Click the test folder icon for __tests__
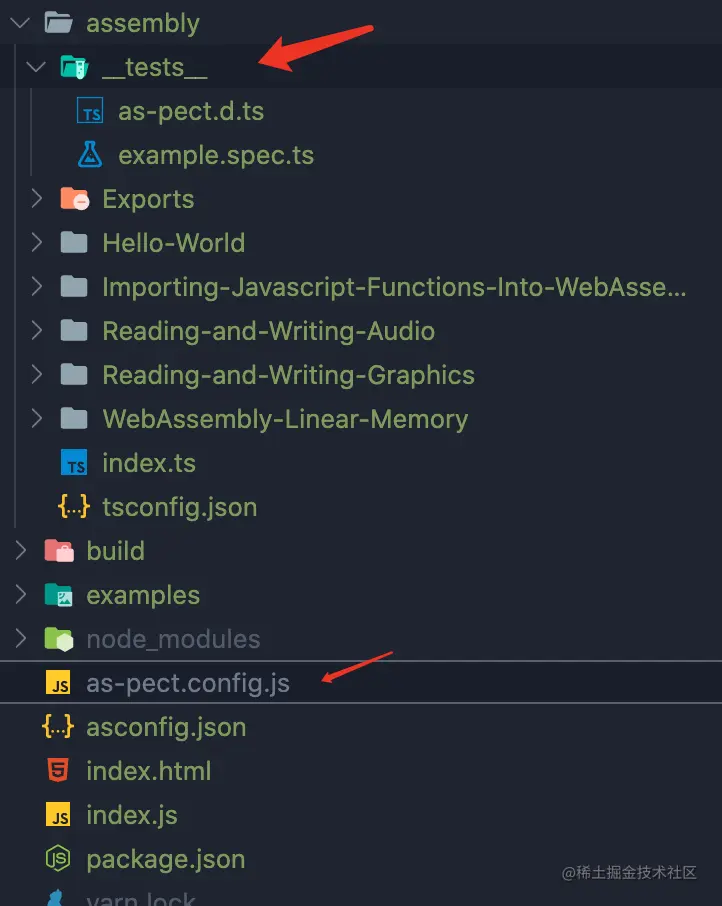 tap(74, 67)
